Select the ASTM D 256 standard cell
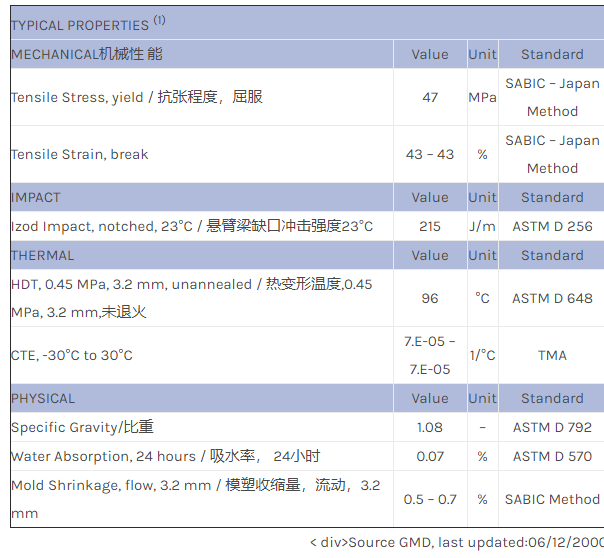The height and width of the screenshot is (558, 604). 552,226
